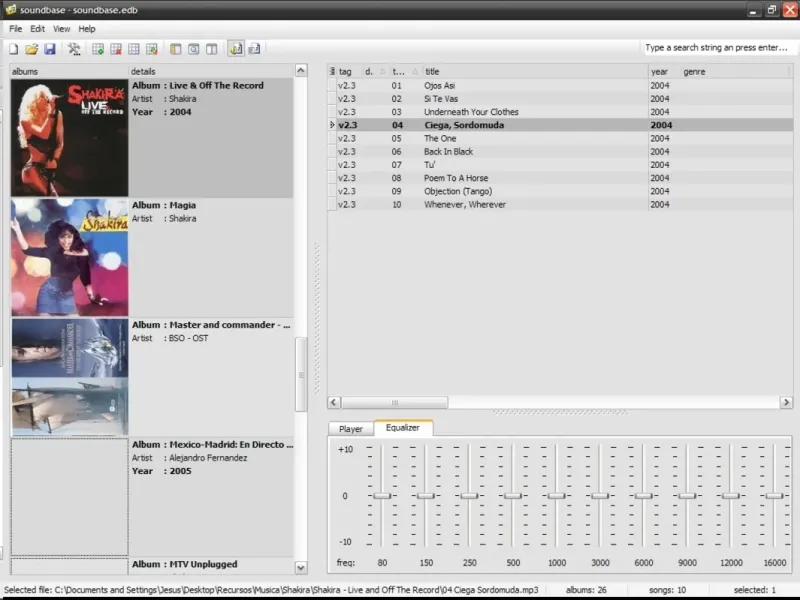Select the Magia album cover thumbnail

(x=69, y=257)
